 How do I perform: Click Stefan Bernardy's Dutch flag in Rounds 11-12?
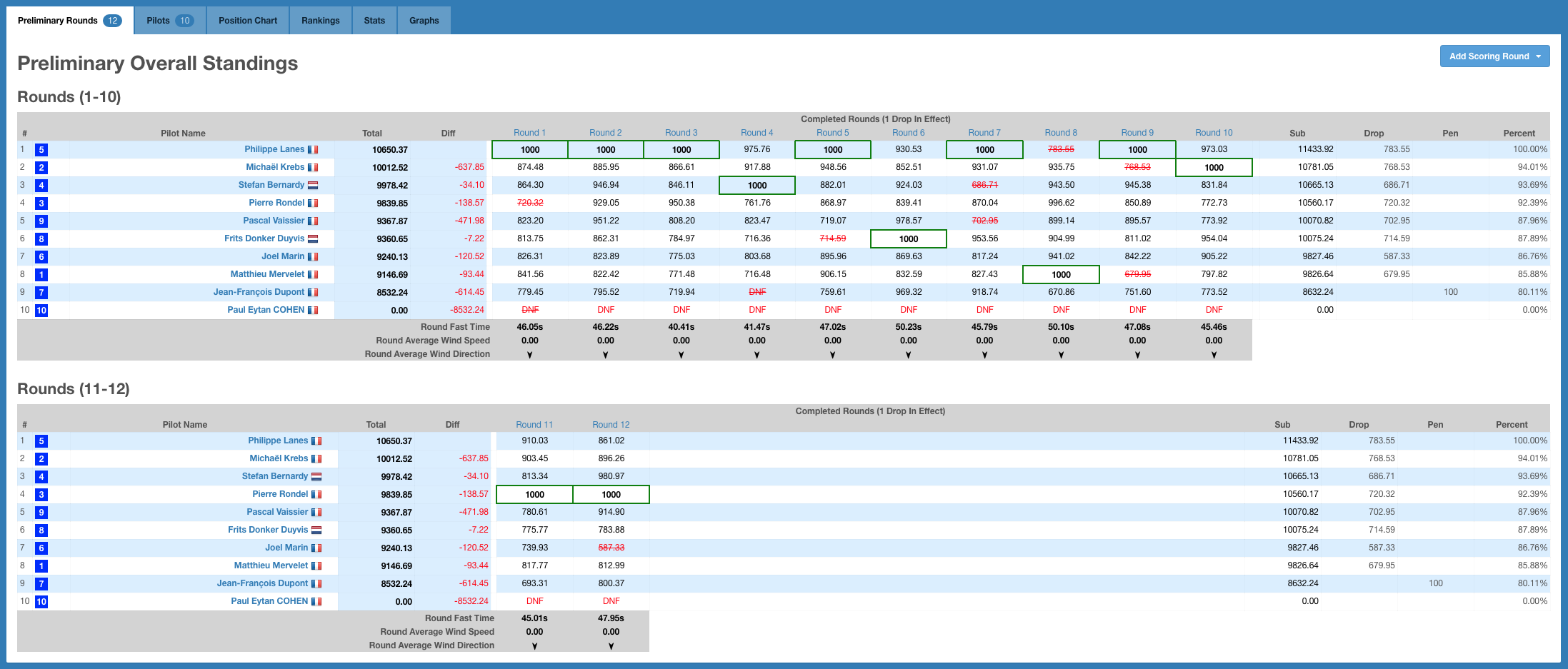(316, 477)
